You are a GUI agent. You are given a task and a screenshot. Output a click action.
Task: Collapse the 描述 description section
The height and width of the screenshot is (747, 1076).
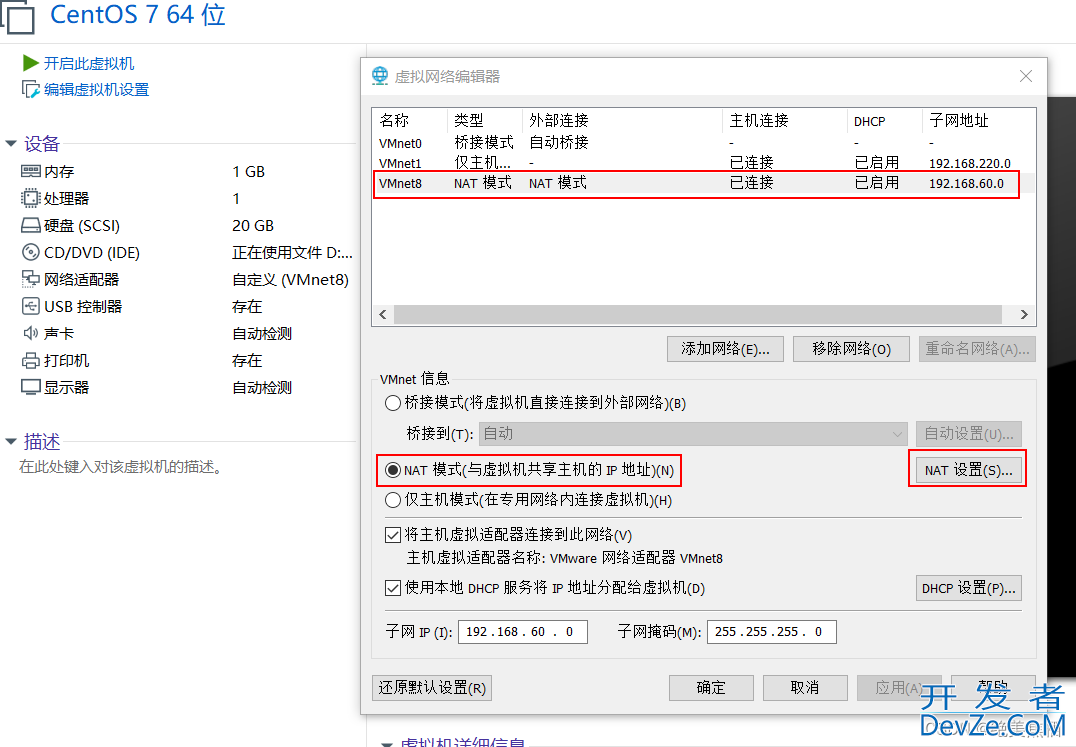coord(11,441)
